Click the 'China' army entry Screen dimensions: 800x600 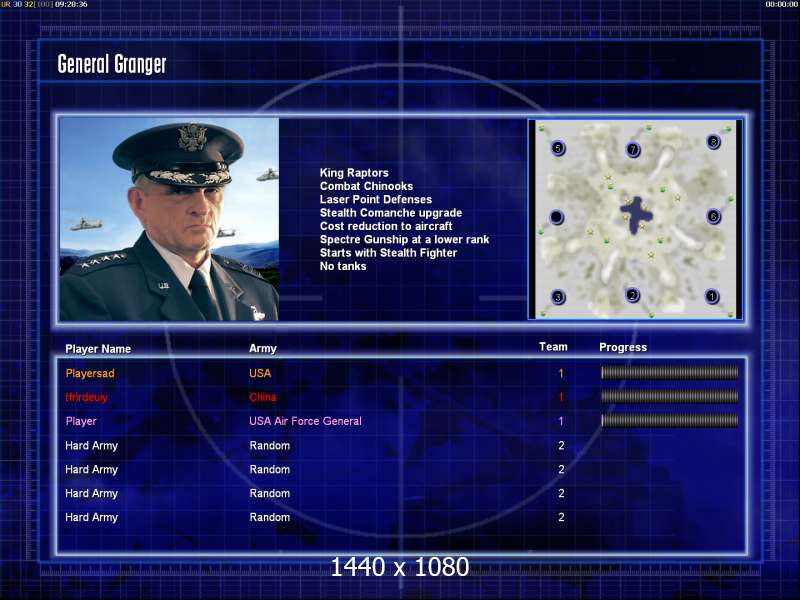(x=263, y=397)
